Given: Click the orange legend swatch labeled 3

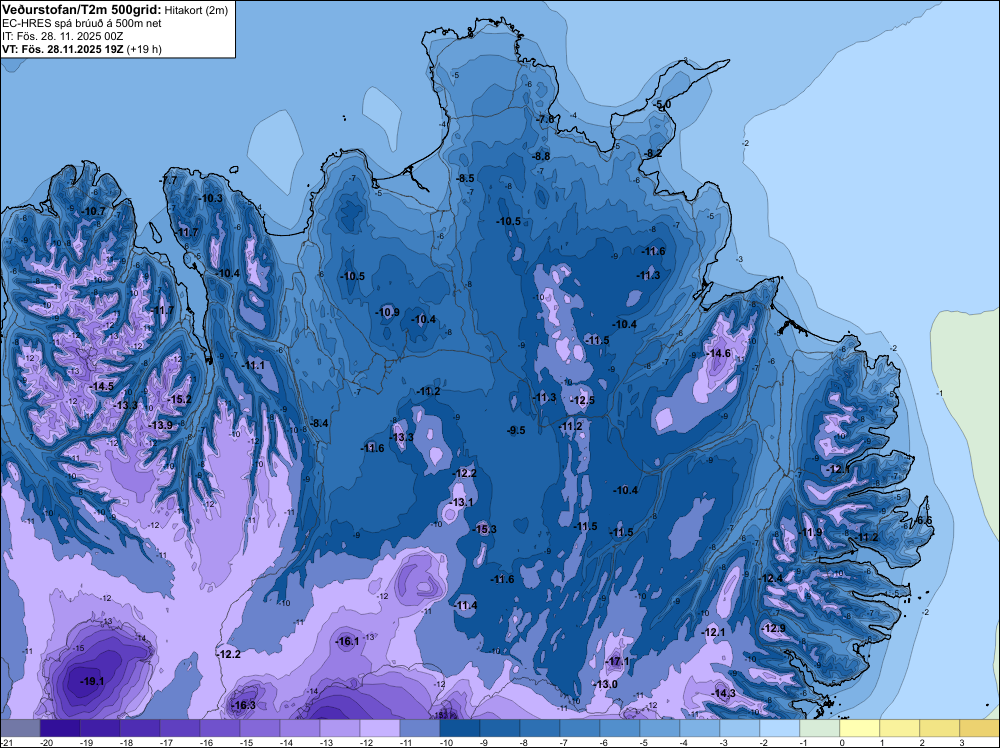Looking at the screenshot, I should tap(980, 727).
